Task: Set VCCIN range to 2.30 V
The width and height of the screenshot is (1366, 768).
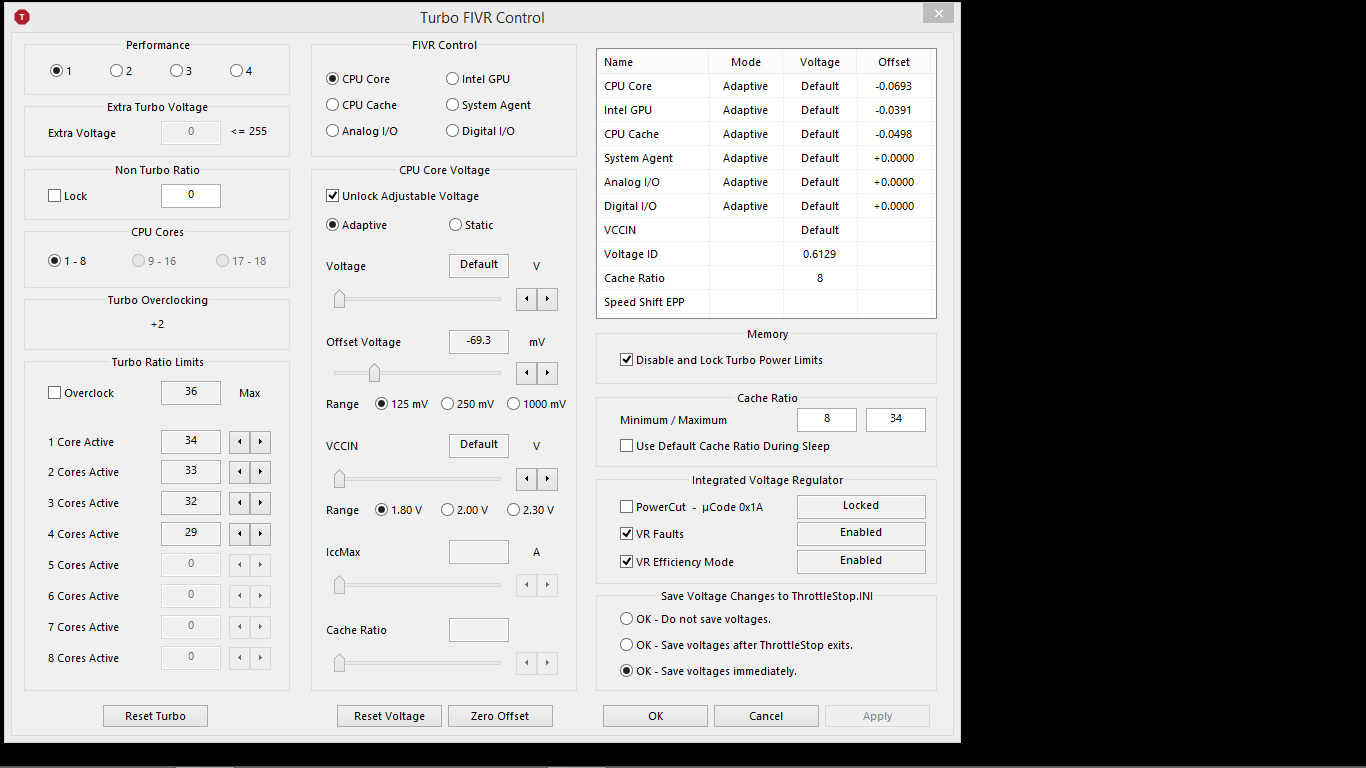Action: pyautogui.click(x=530, y=510)
